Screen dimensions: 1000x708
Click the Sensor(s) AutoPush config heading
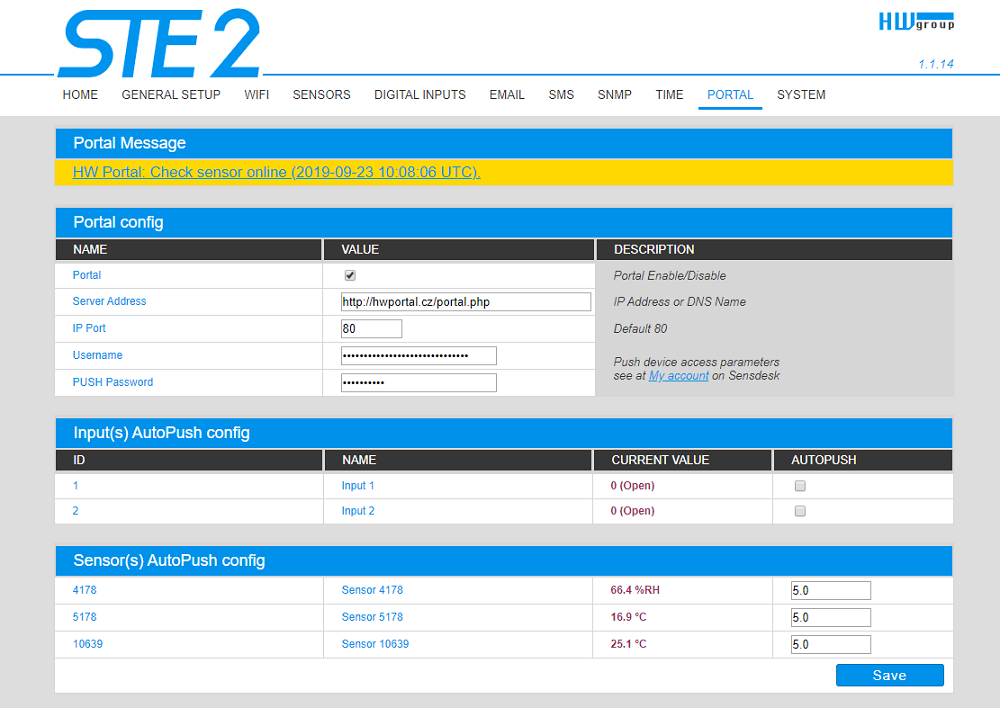click(169, 561)
